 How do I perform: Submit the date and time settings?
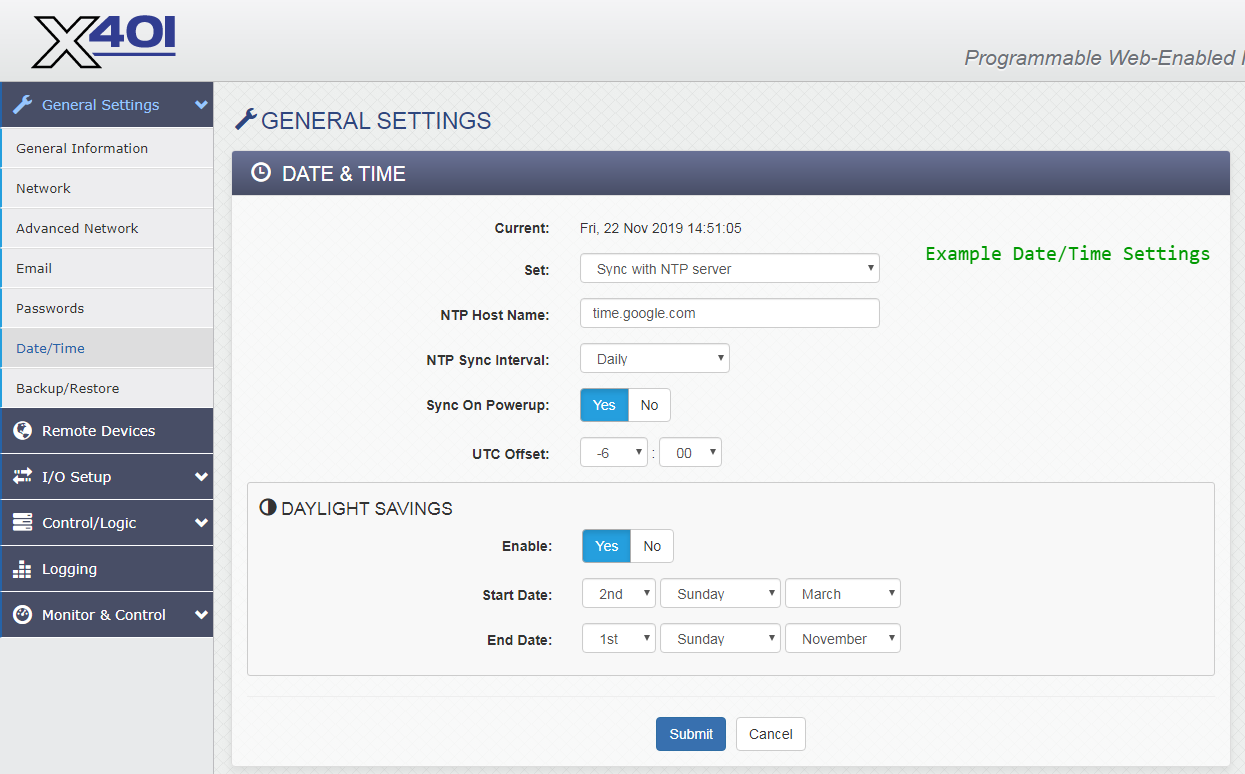click(690, 734)
